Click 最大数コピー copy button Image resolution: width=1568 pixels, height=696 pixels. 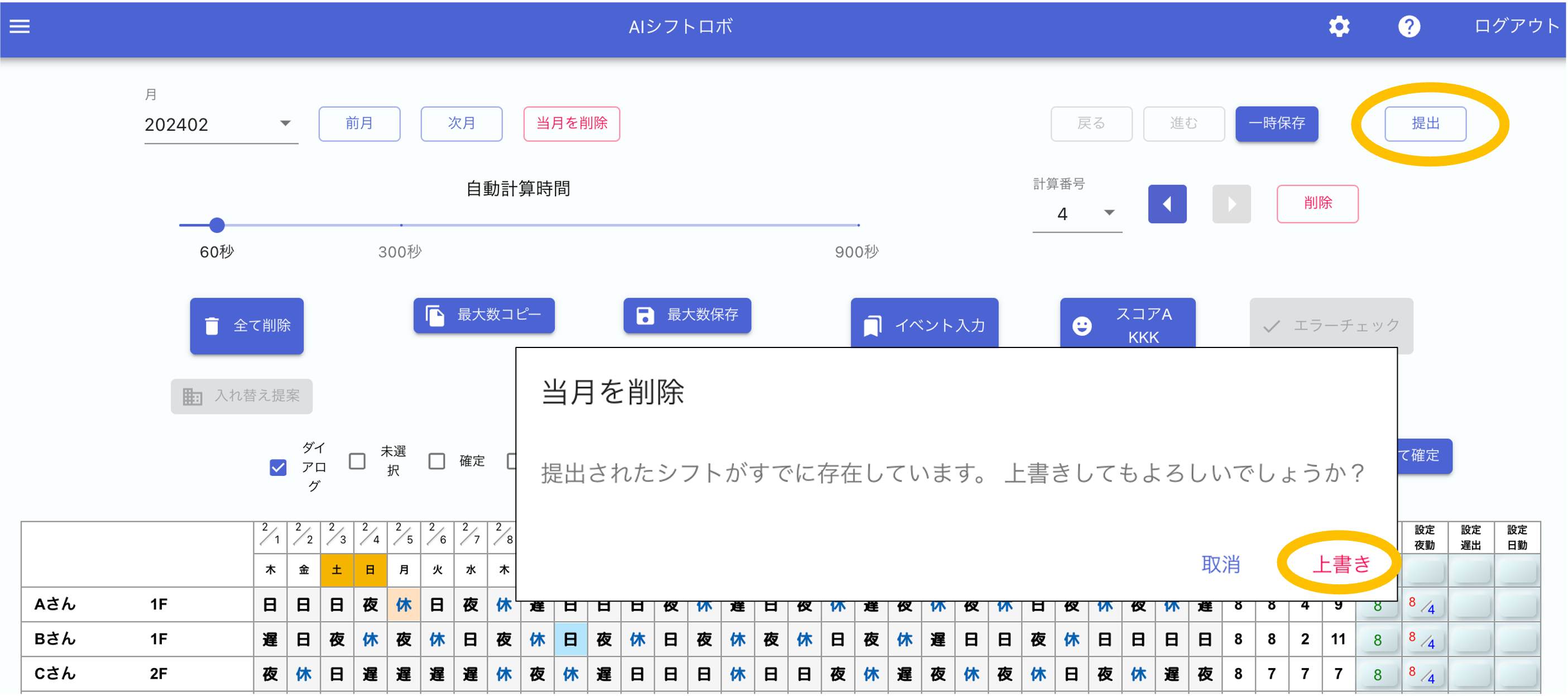484,316
